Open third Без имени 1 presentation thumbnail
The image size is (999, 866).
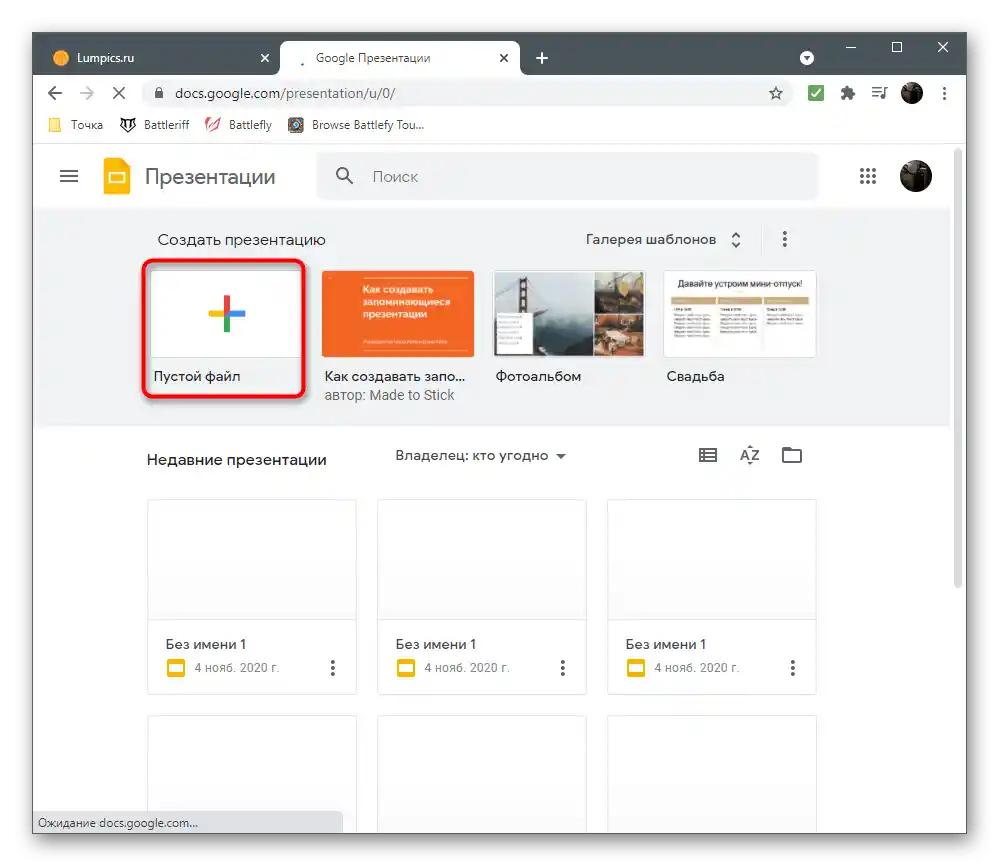pyautogui.click(x=712, y=559)
